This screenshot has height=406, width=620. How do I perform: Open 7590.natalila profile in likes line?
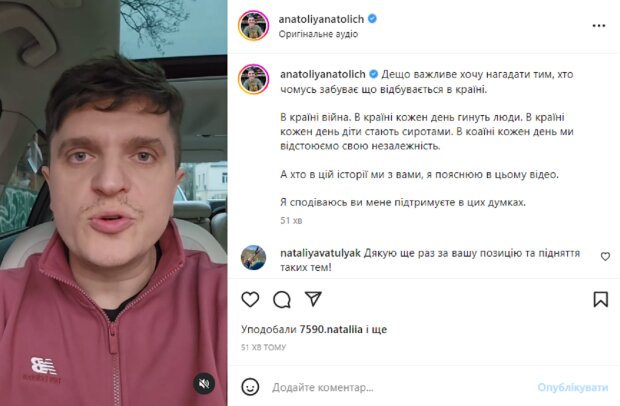coord(331,330)
